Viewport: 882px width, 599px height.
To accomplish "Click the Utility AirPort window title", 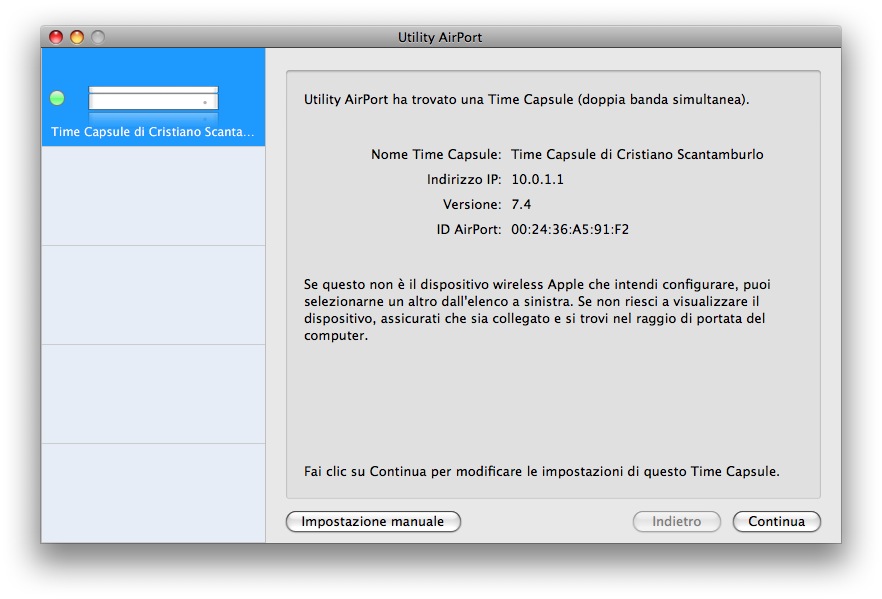I will click(x=440, y=37).
